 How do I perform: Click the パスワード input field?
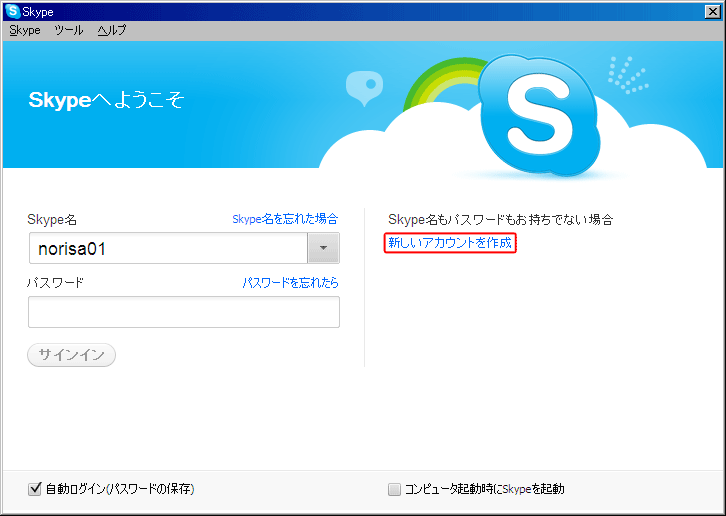184,312
